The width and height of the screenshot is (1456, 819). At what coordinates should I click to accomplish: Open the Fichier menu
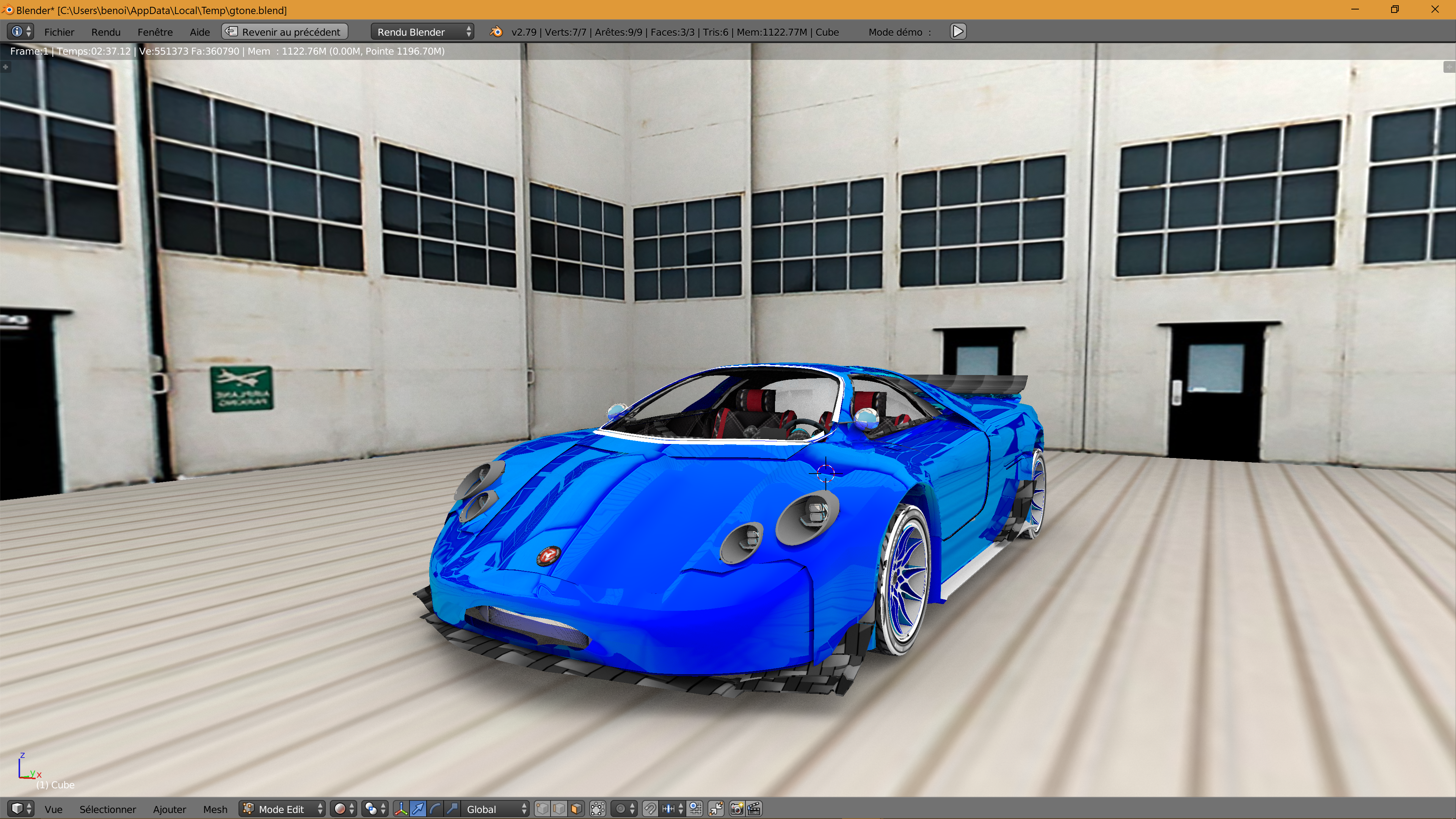pyautogui.click(x=59, y=31)
